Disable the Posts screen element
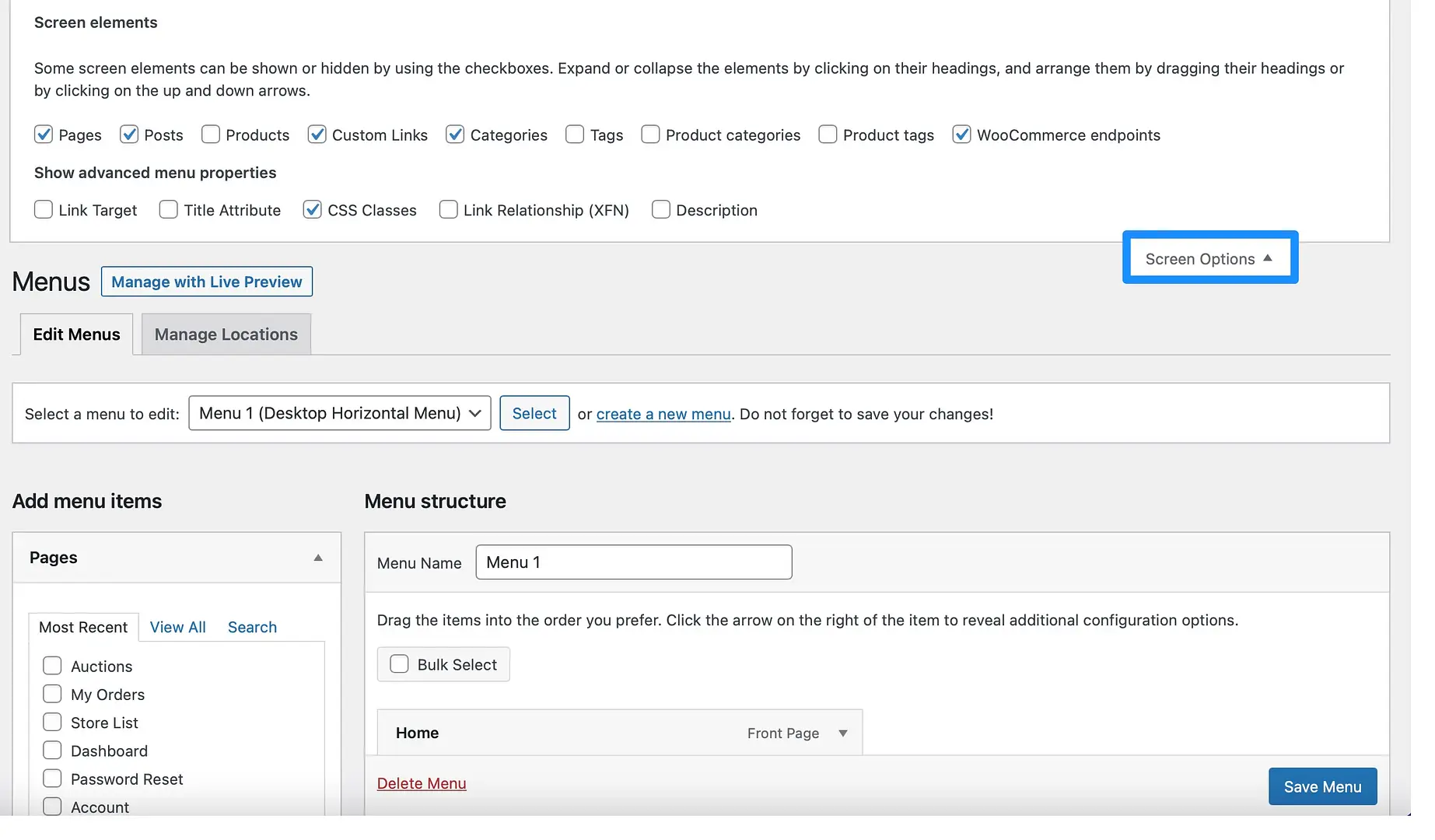The width and height of the screenshot is (1435, 840). tap(129, 134)
